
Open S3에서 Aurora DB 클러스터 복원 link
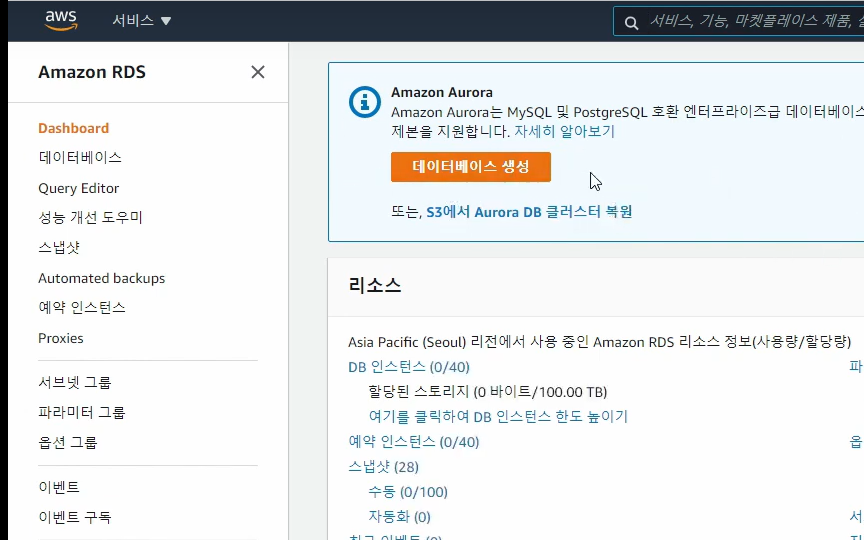click(529, 212)
